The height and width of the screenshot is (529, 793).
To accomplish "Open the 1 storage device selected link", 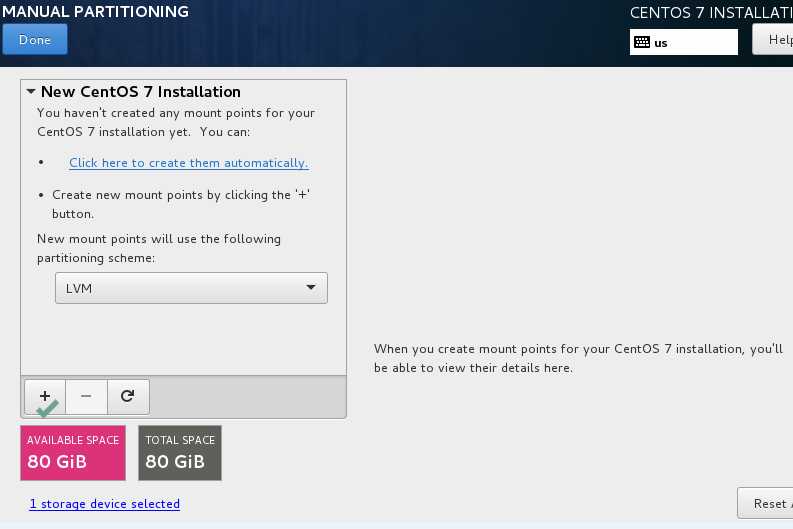I will click(105, 504).
